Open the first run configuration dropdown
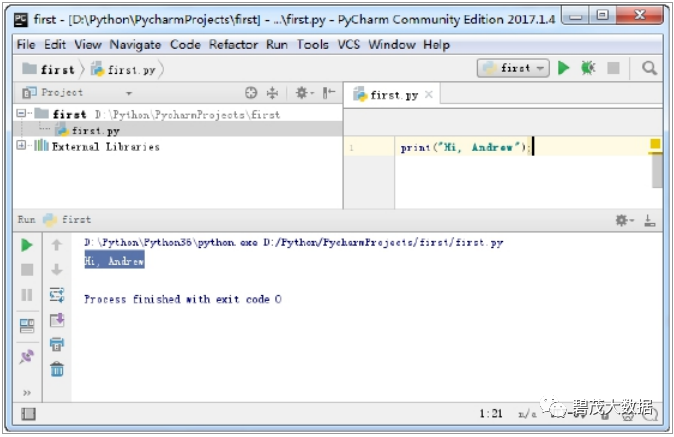Screen dimensions: 674x437 click(513, 68)
